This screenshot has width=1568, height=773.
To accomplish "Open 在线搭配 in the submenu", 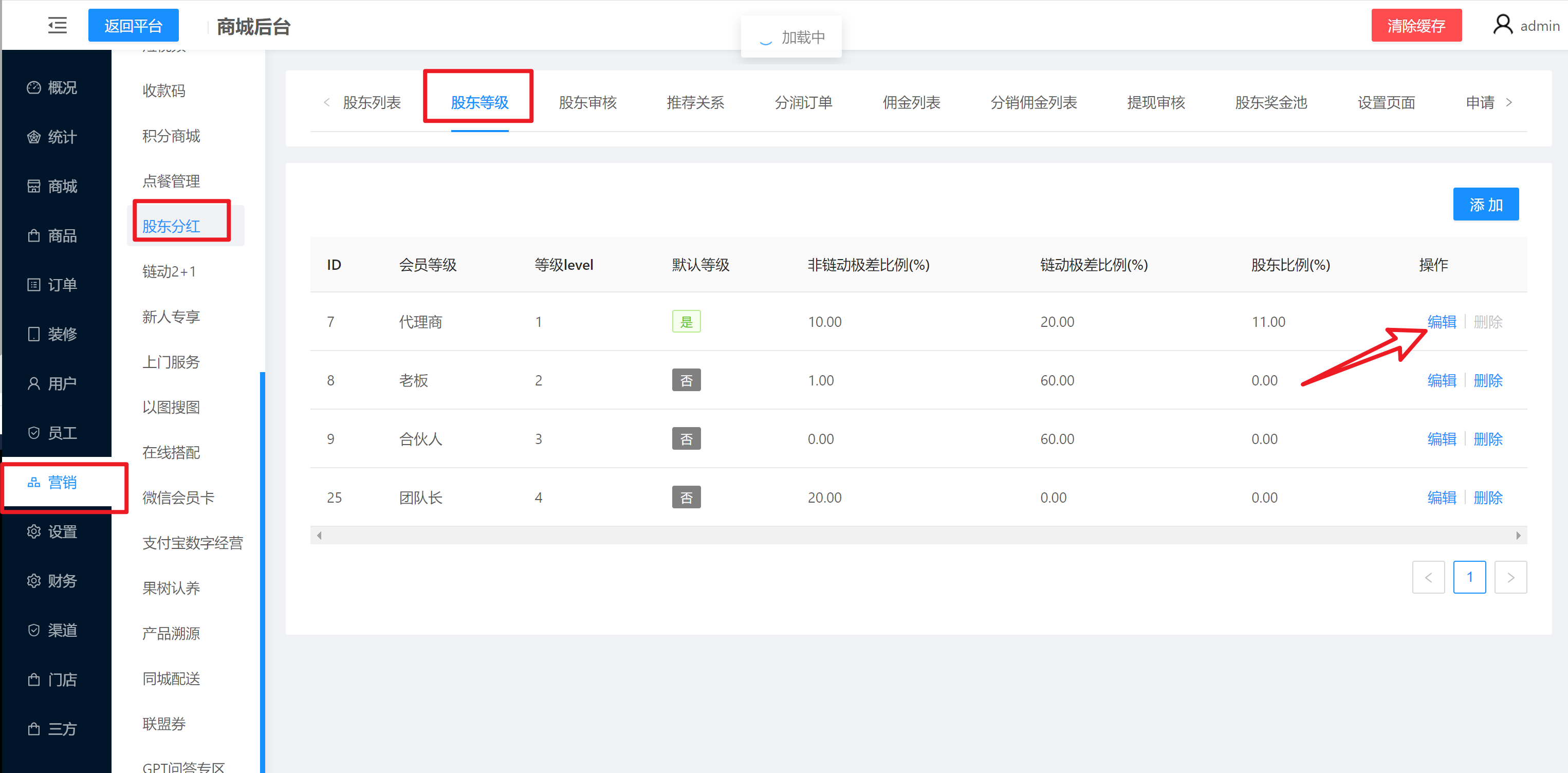I will pos(171,452).
